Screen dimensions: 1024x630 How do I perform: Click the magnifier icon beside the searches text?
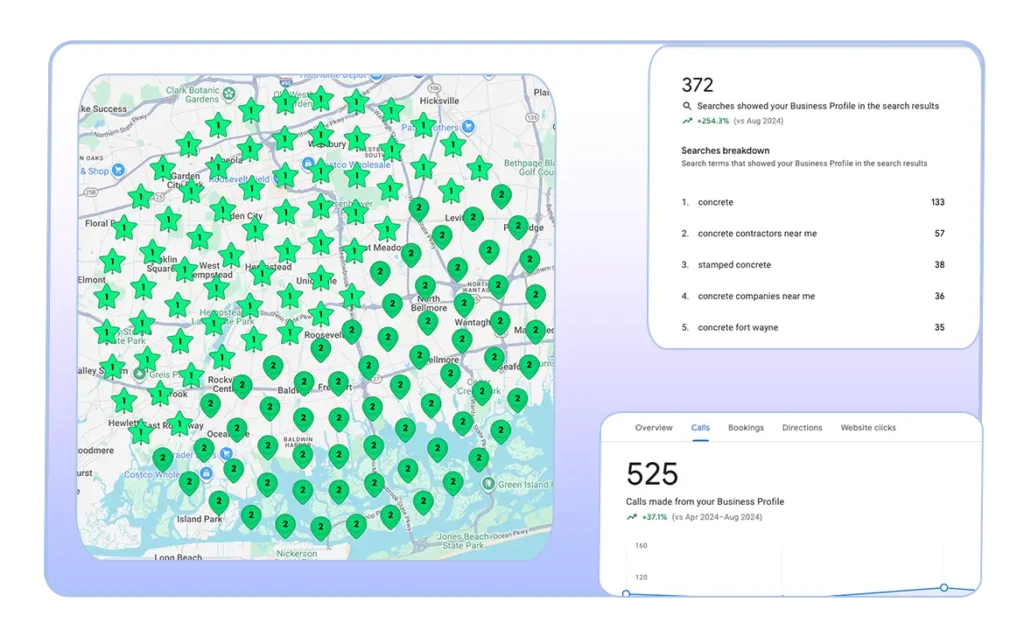(x=687, y=106)
